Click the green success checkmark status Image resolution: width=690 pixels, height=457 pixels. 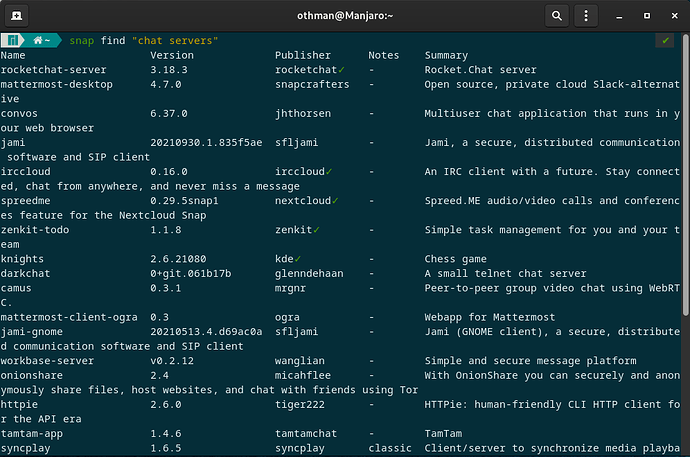[665, 40]
